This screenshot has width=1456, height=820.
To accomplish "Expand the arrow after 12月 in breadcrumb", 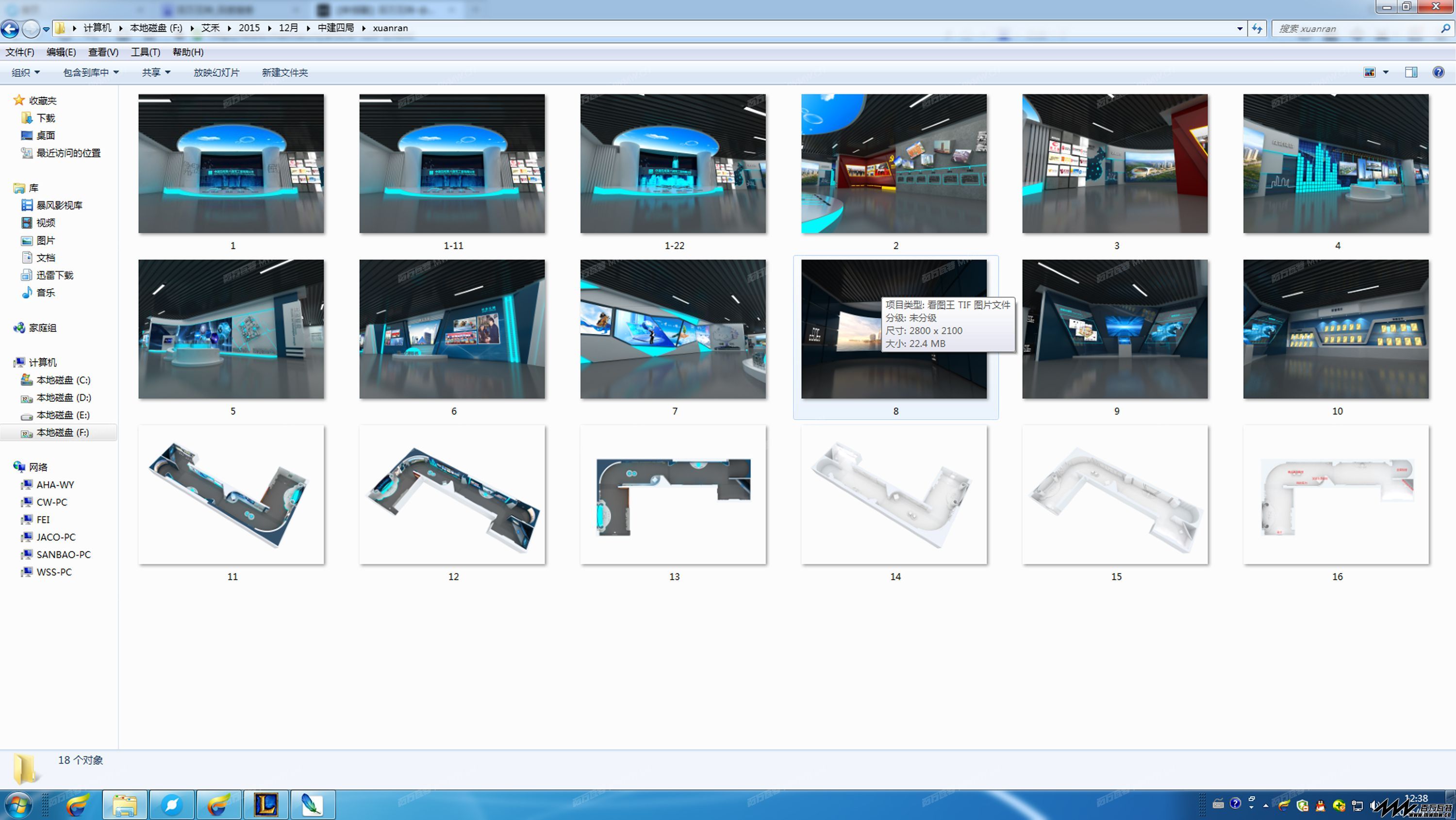I will (x=308, y=28).
